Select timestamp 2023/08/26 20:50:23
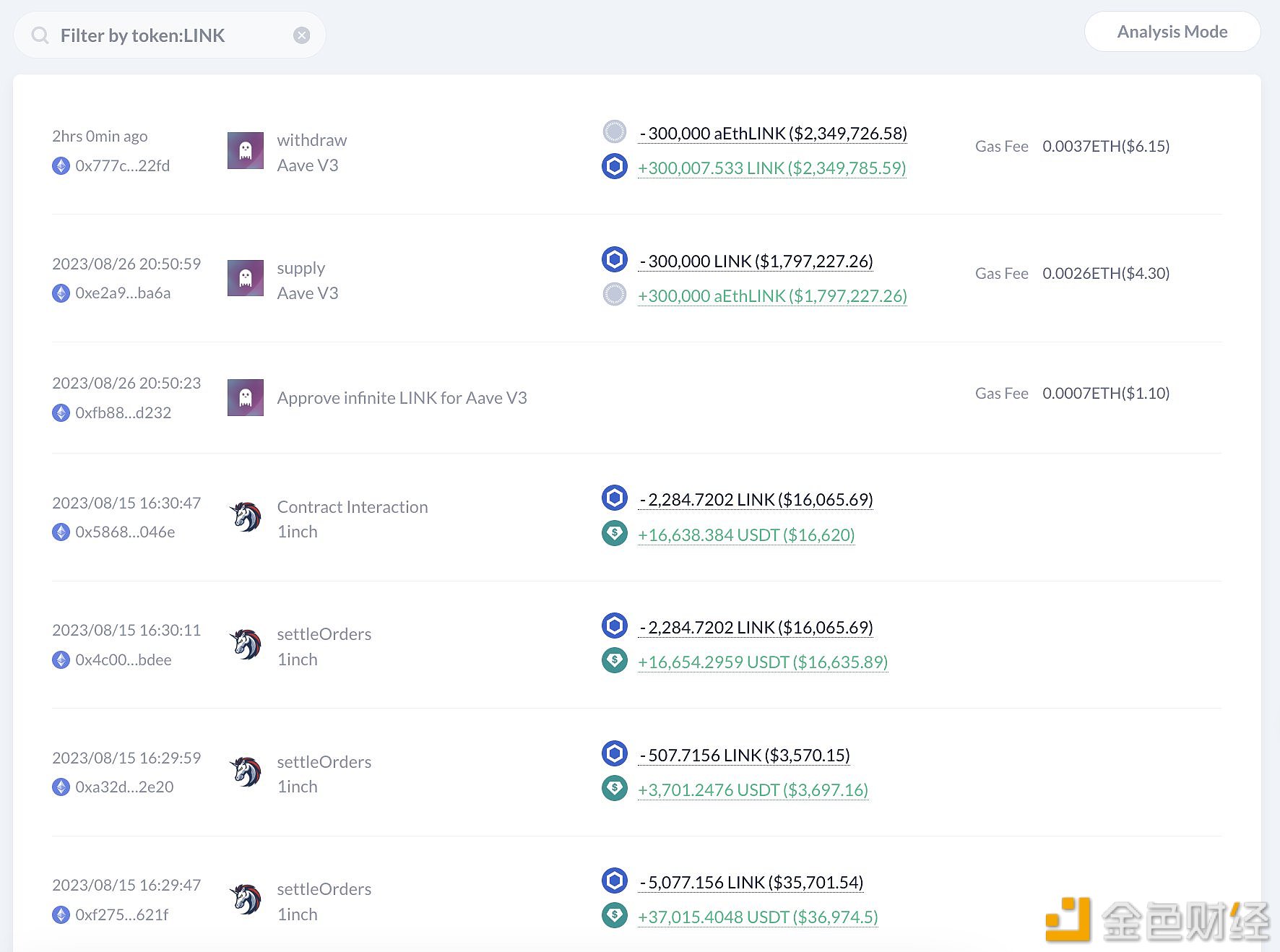 click(126, 383)
